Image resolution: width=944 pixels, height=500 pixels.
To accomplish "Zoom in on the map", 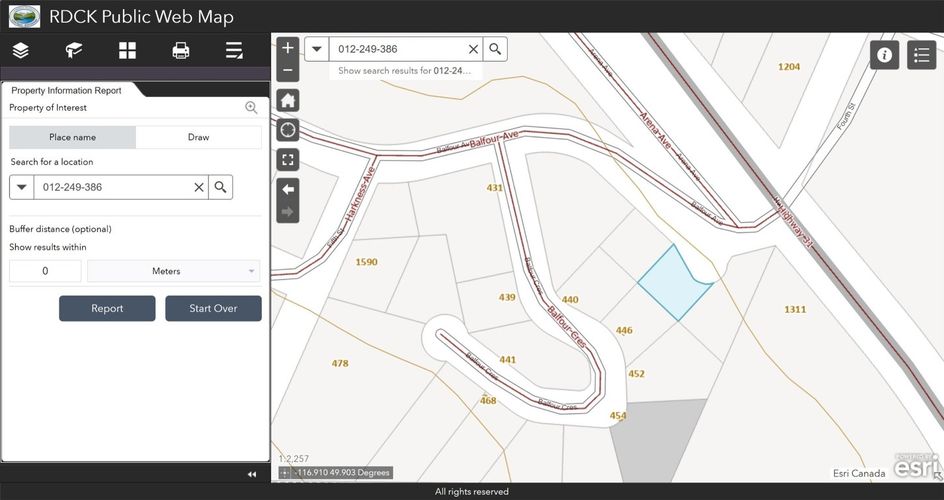I will coord(288,48).
